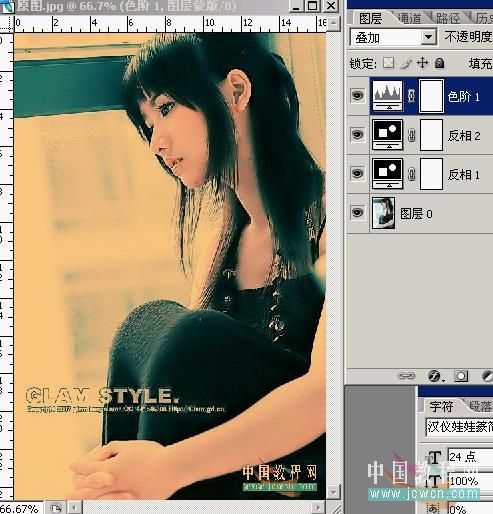The height and width of the screenshot is (514, 493).
Task: Select the 反相 2 layer name
Action: pyautogui.click(x=464, y=135)
